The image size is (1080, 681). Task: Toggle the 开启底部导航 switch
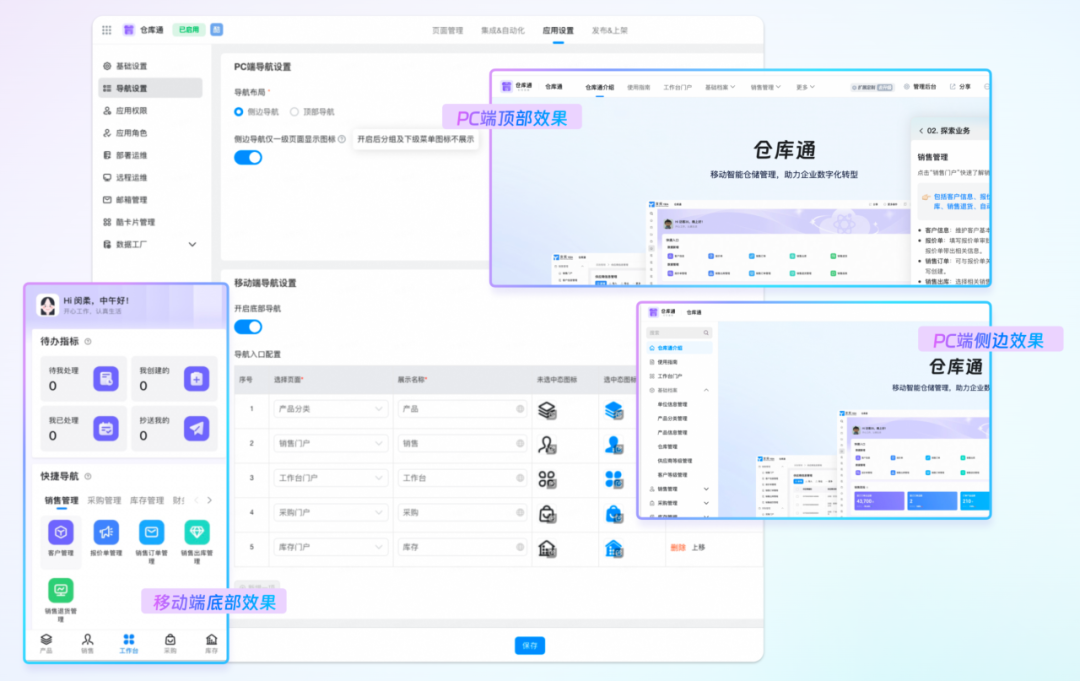[248, 327]
